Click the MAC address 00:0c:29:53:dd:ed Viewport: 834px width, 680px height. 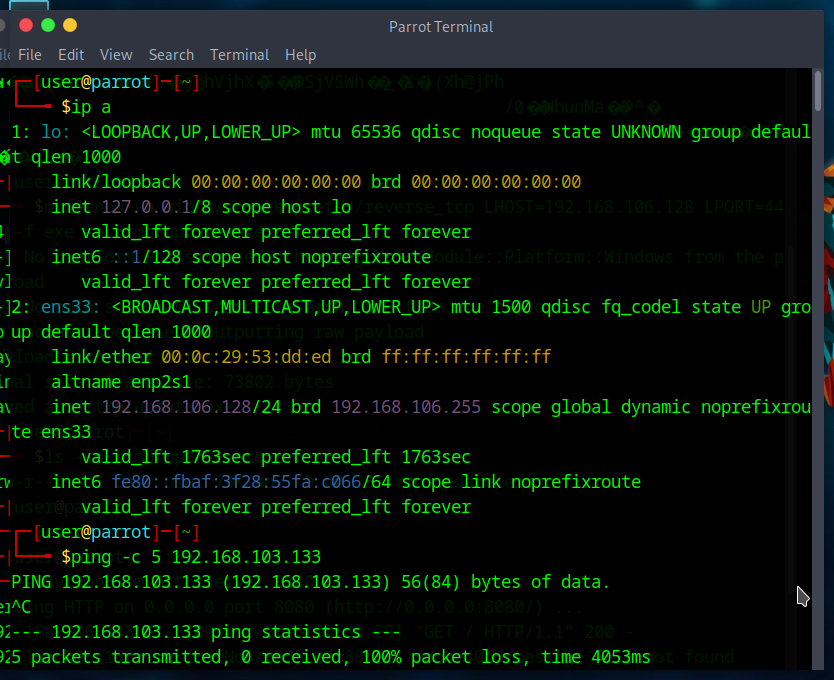coord(246,357)
